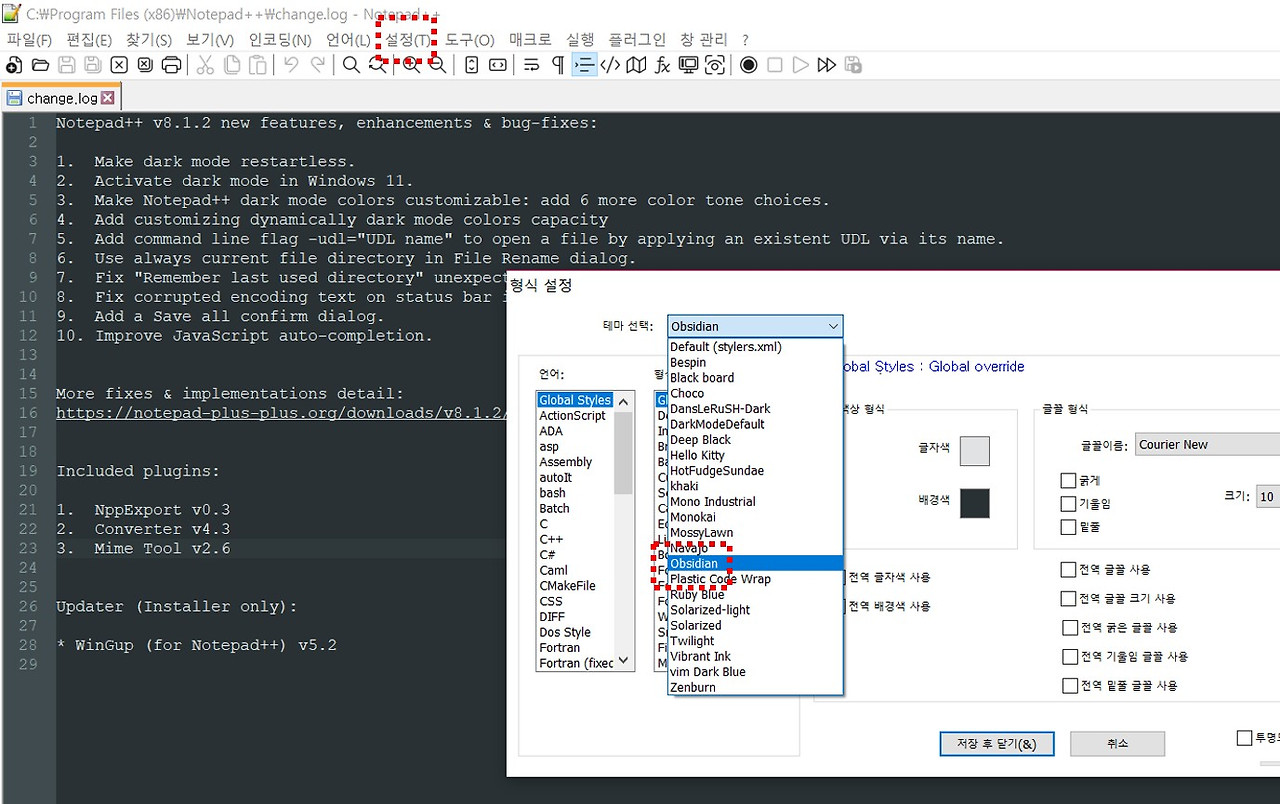Open the 글자색 foreground color swatch
Image resolution: width=1280 pixels, height=804 pixels.
974,451
